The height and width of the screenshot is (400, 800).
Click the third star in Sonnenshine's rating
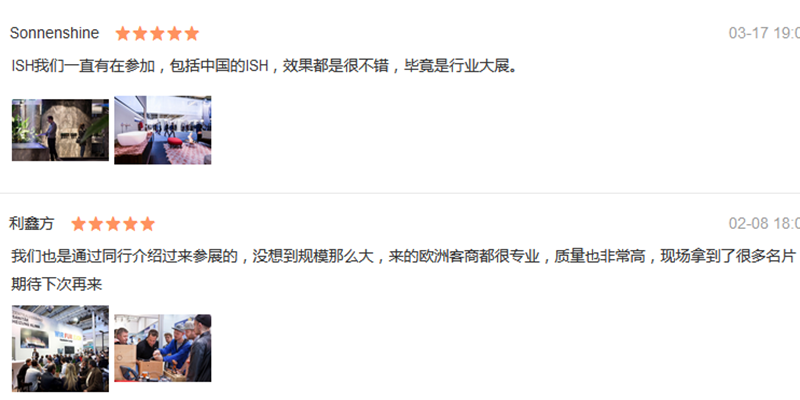click(157, 34)
